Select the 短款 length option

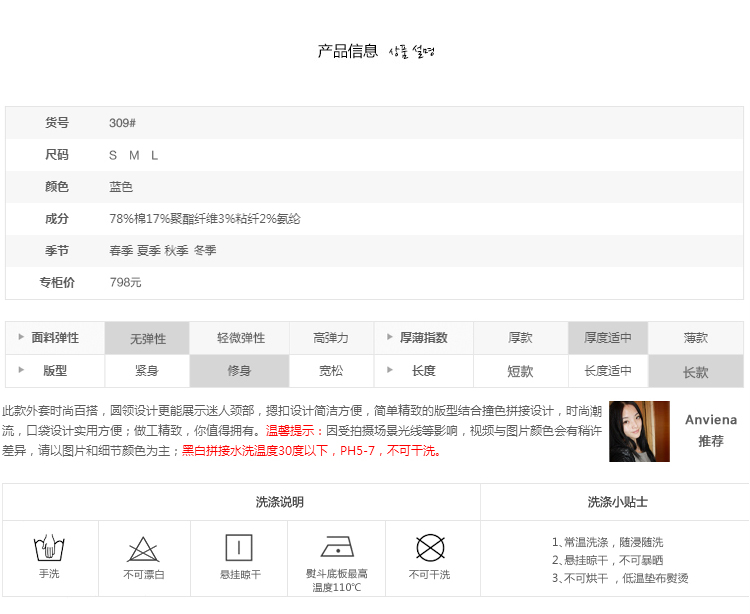(x=520, y=371)
